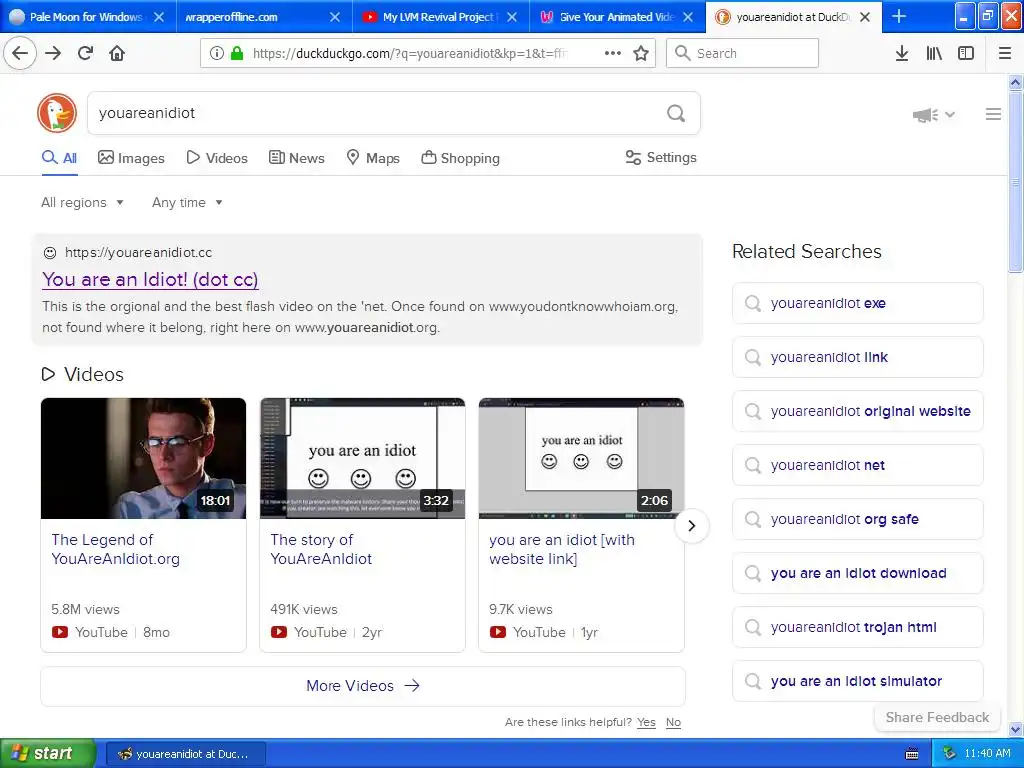Search related 'youareanidiot net'
1024x768 pixels.
[x=857, y=465]
